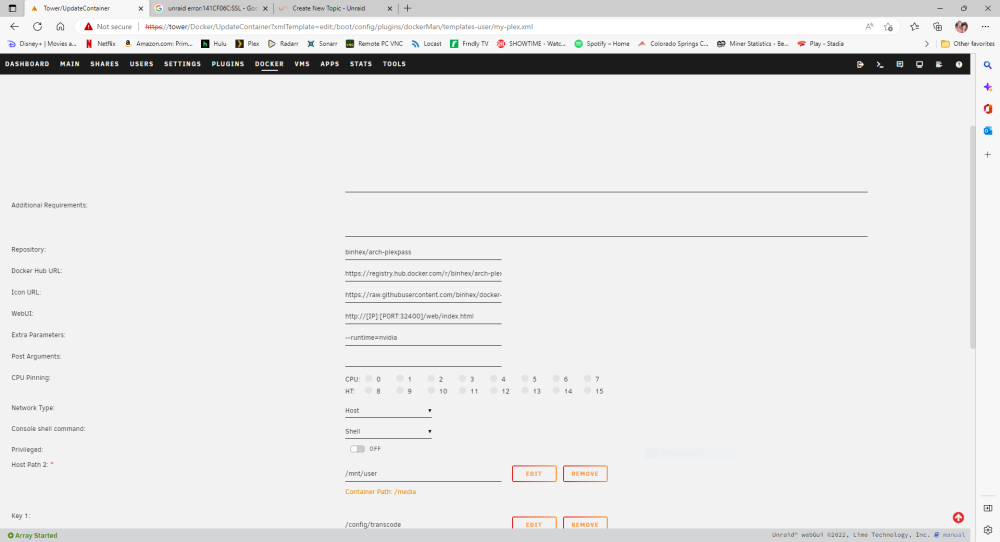Expand the favorites bar overflow chevron
This screenshot has height=542, width=1000.
927,44
